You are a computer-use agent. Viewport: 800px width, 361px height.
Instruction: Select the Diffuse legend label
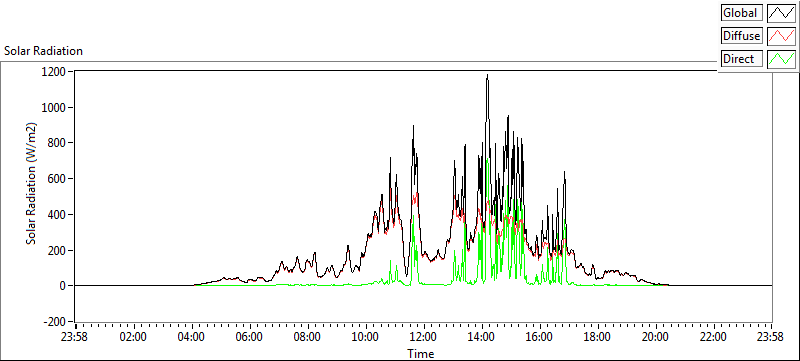(x=742, y=36)
